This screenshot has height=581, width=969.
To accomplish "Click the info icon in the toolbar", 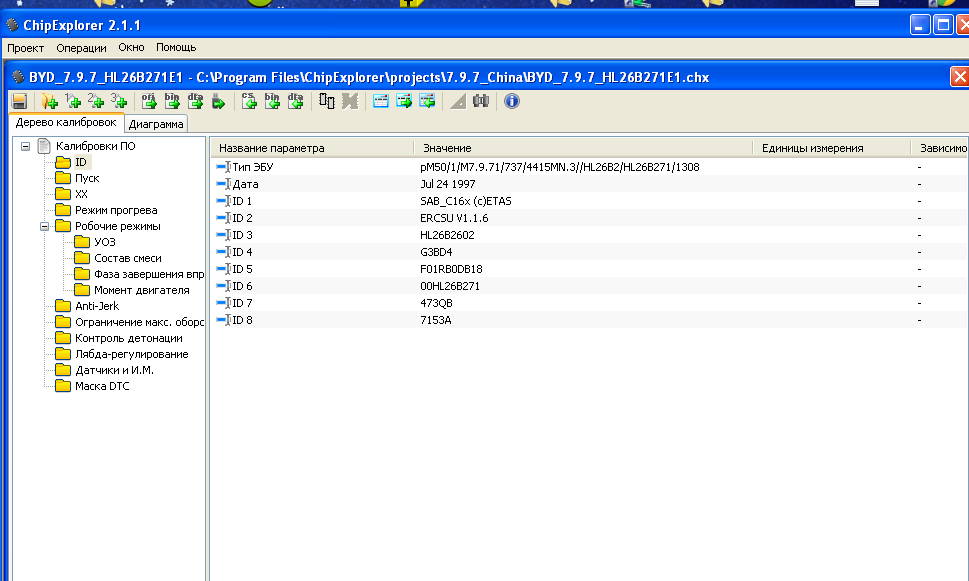I will 511,101.
